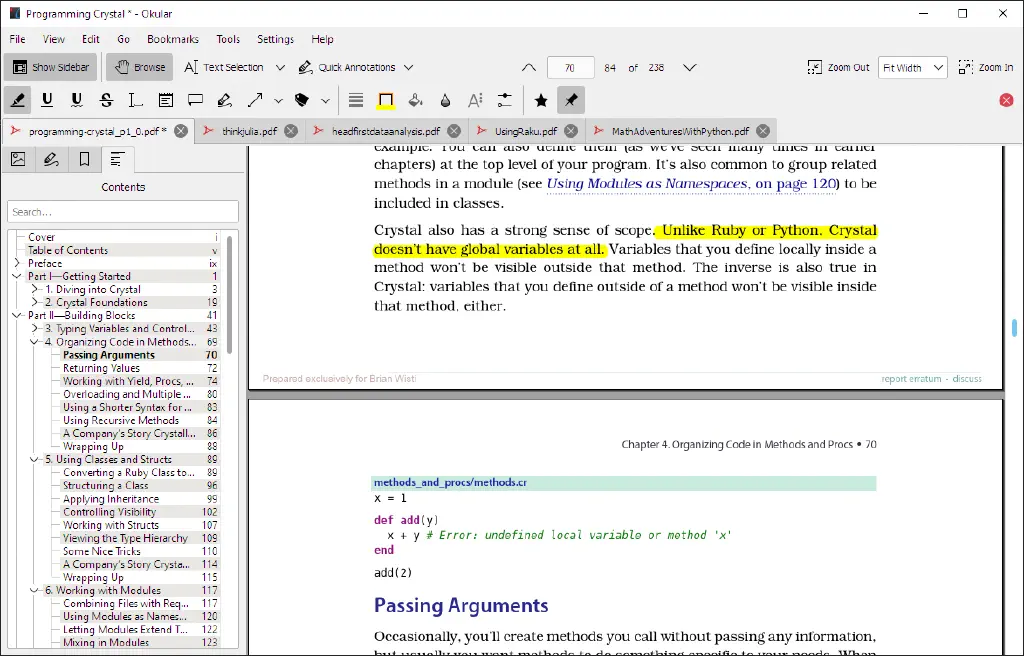Follow the Using Modules as Namespaces link
Image resolution: width=1024 pixels, height=656 pixels.
[691, 184]
